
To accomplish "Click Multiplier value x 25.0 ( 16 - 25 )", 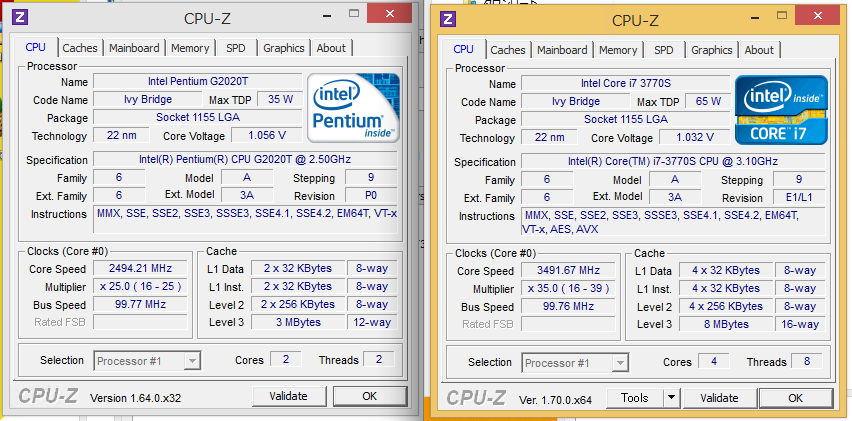I will coord(140,286).
